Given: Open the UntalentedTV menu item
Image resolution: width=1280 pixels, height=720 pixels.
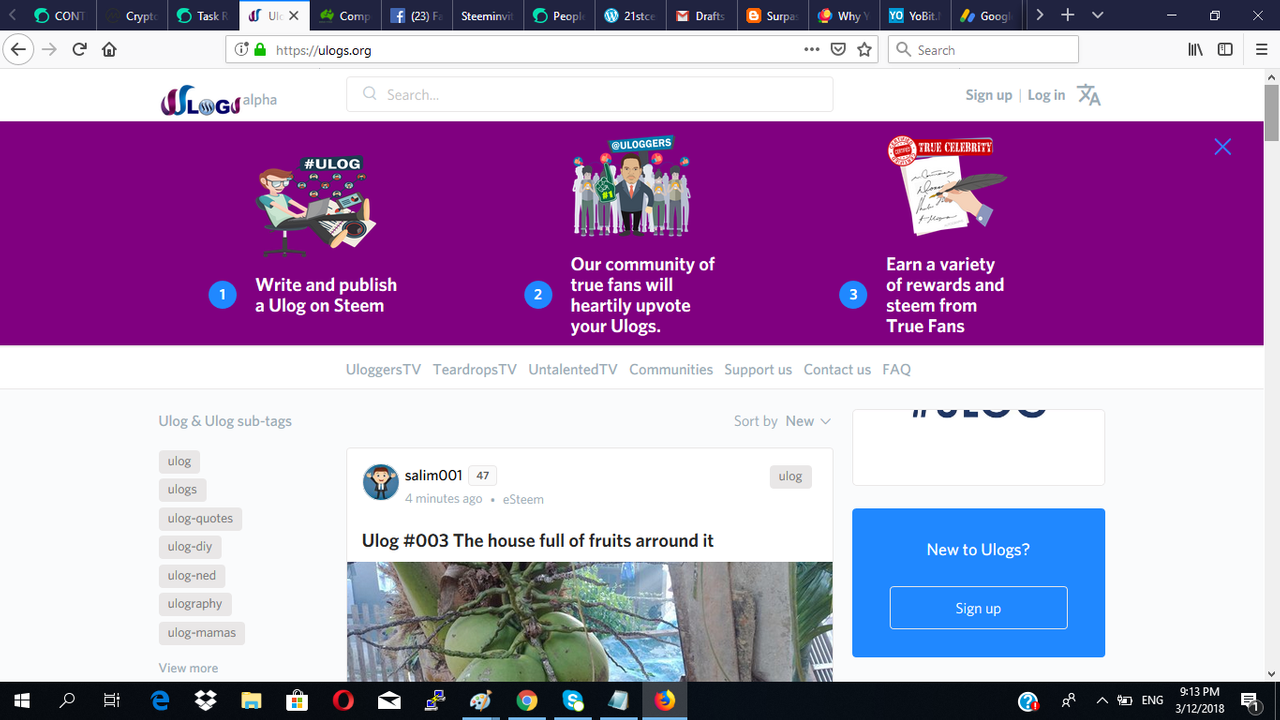Looking at the screenshot, I should coord(573,369).
